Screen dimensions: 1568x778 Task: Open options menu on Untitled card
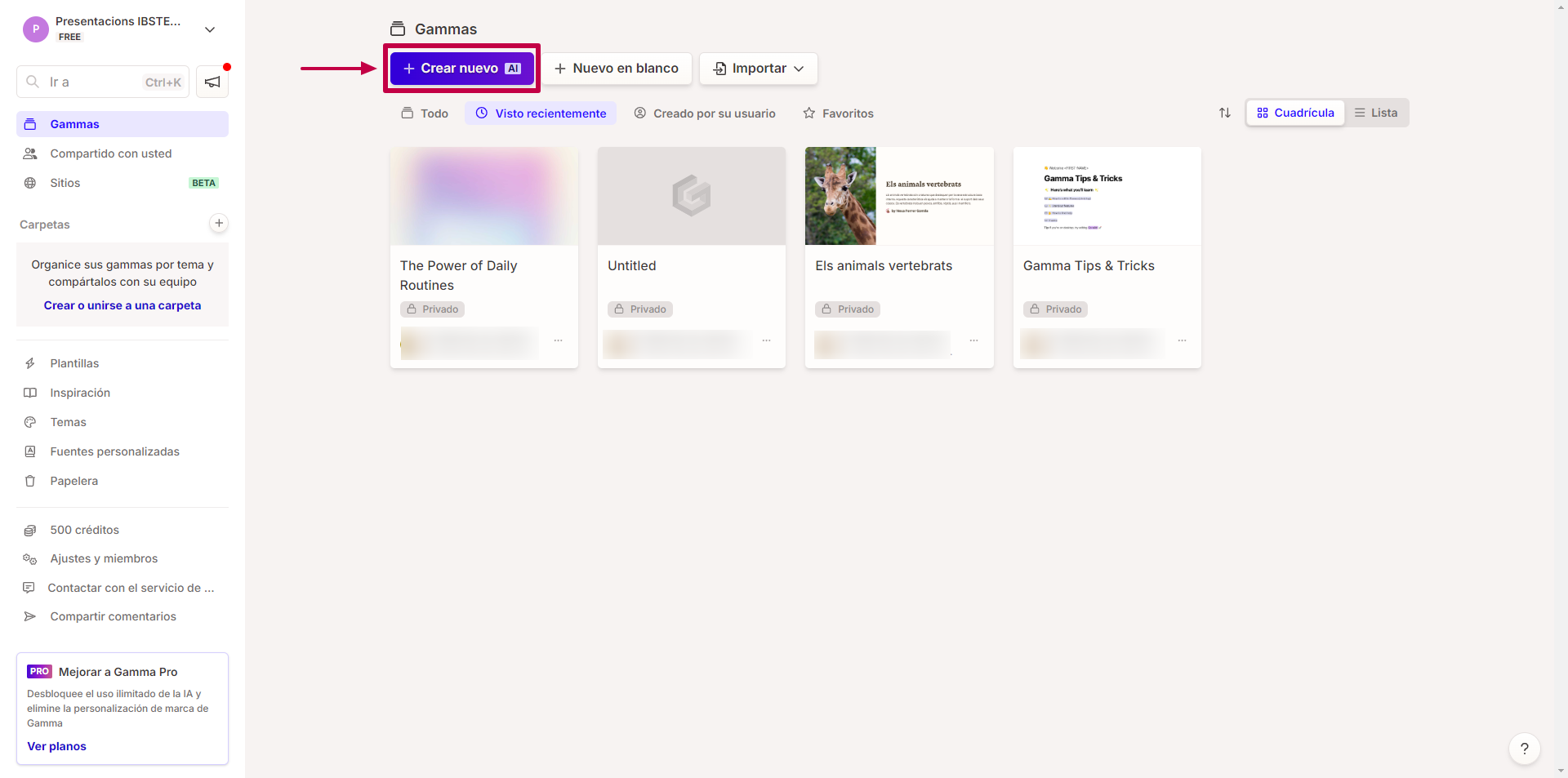[766, 340]
